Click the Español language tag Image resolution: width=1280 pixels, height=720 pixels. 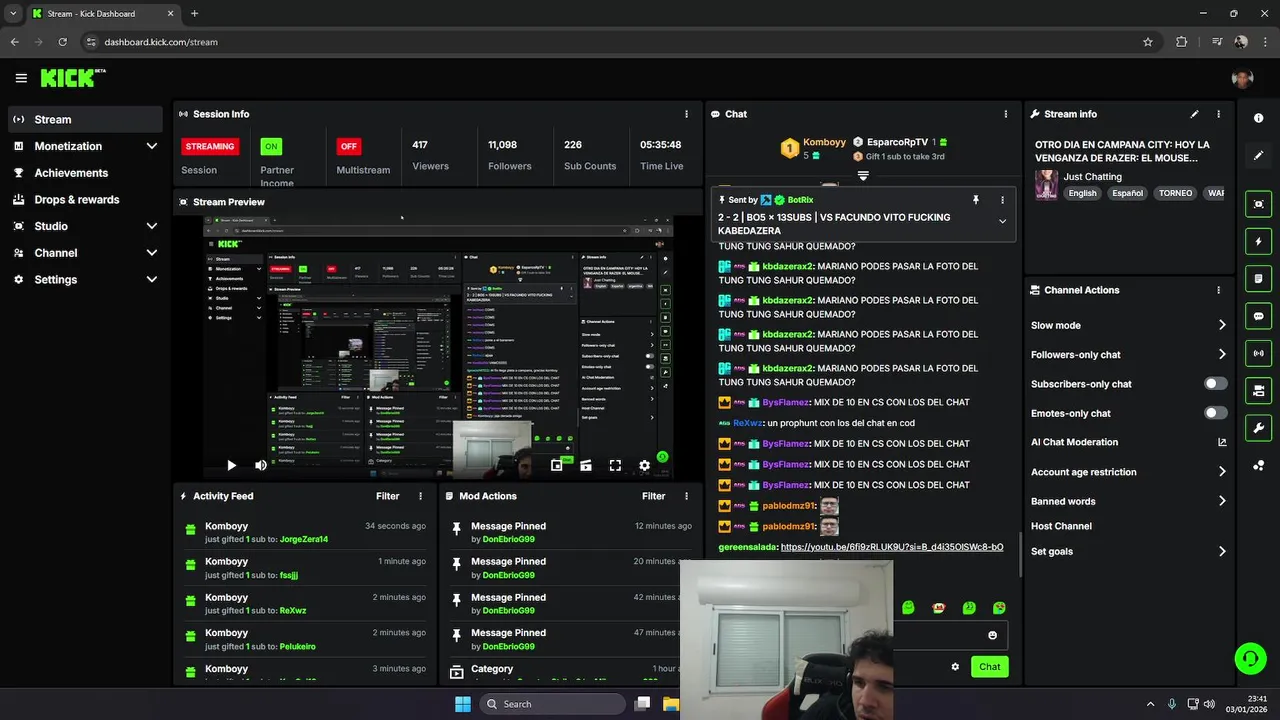pyautogui.click(x=1127, y=193)
